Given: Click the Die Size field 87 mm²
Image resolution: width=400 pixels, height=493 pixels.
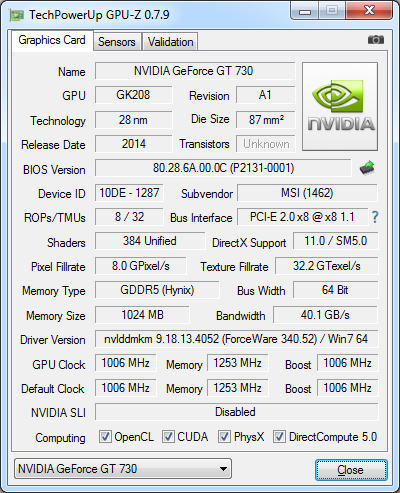Looking at the screenshot, I should pos(266,120).
